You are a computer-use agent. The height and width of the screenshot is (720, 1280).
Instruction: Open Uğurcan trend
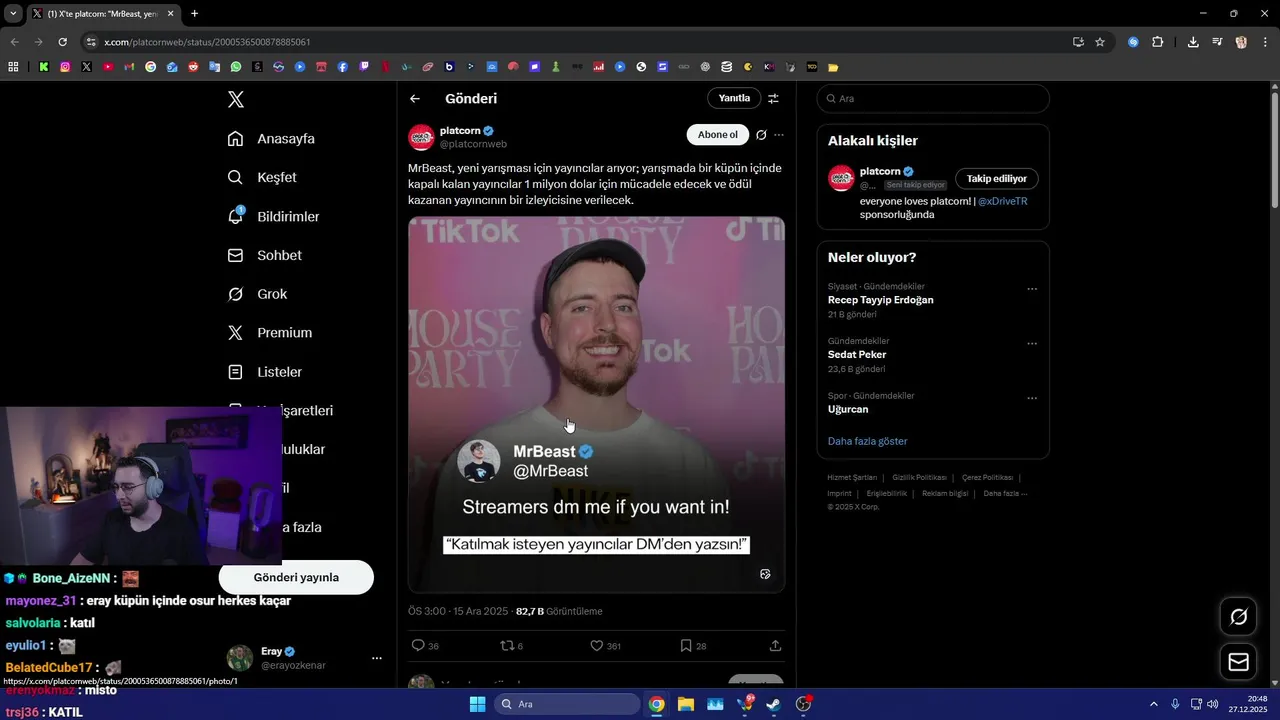tap(848, 409)
